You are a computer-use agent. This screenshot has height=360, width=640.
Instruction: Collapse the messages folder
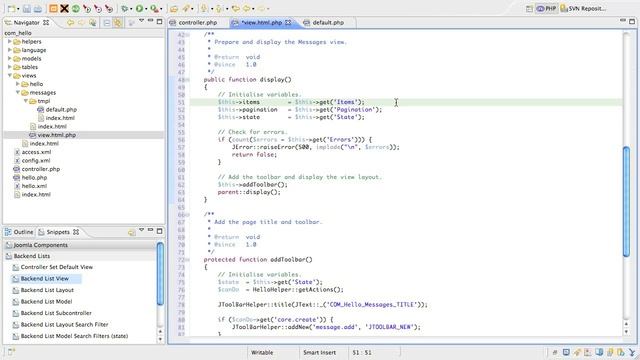[x=18, y=93]
